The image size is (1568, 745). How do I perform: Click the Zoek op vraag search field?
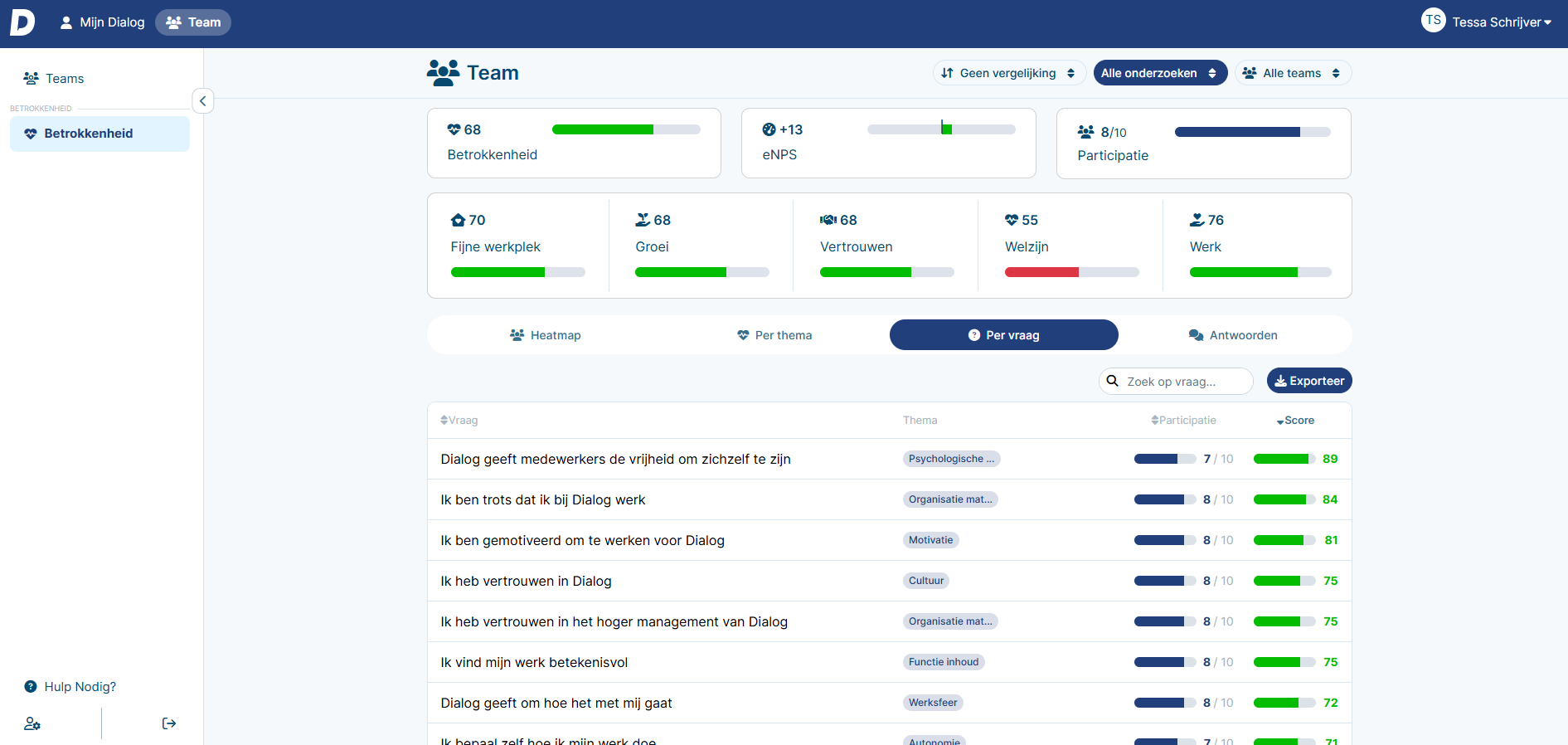[x=1176, y=382]
